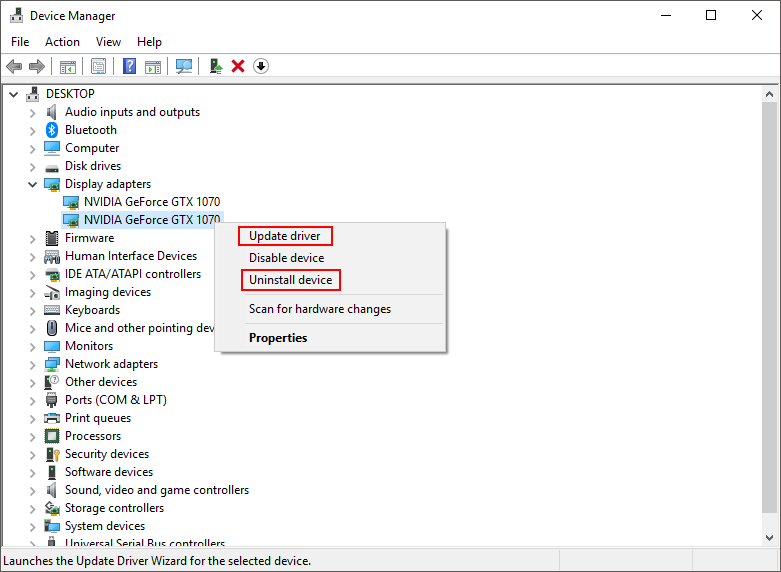Screen dimensions: 781x572
Task: Click red X Uninstall device toolbar icon
Action: [238, 66]
